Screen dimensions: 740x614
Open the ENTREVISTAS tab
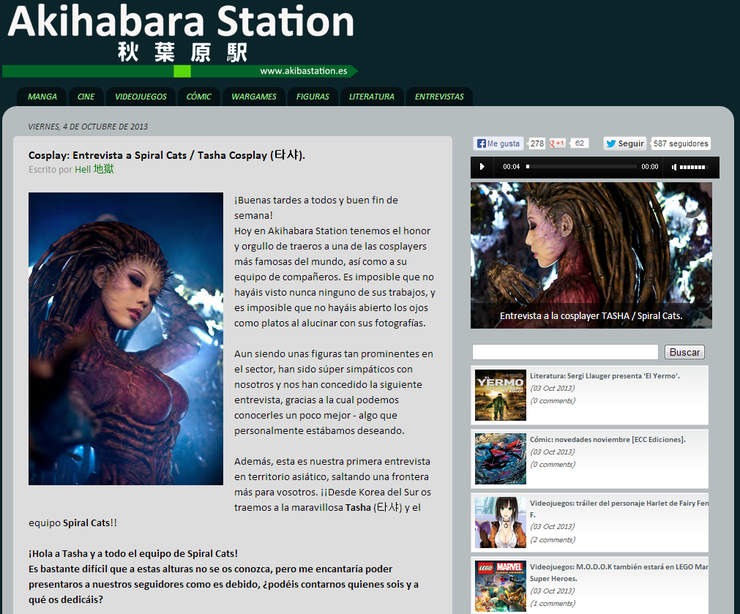coord(439,97)
